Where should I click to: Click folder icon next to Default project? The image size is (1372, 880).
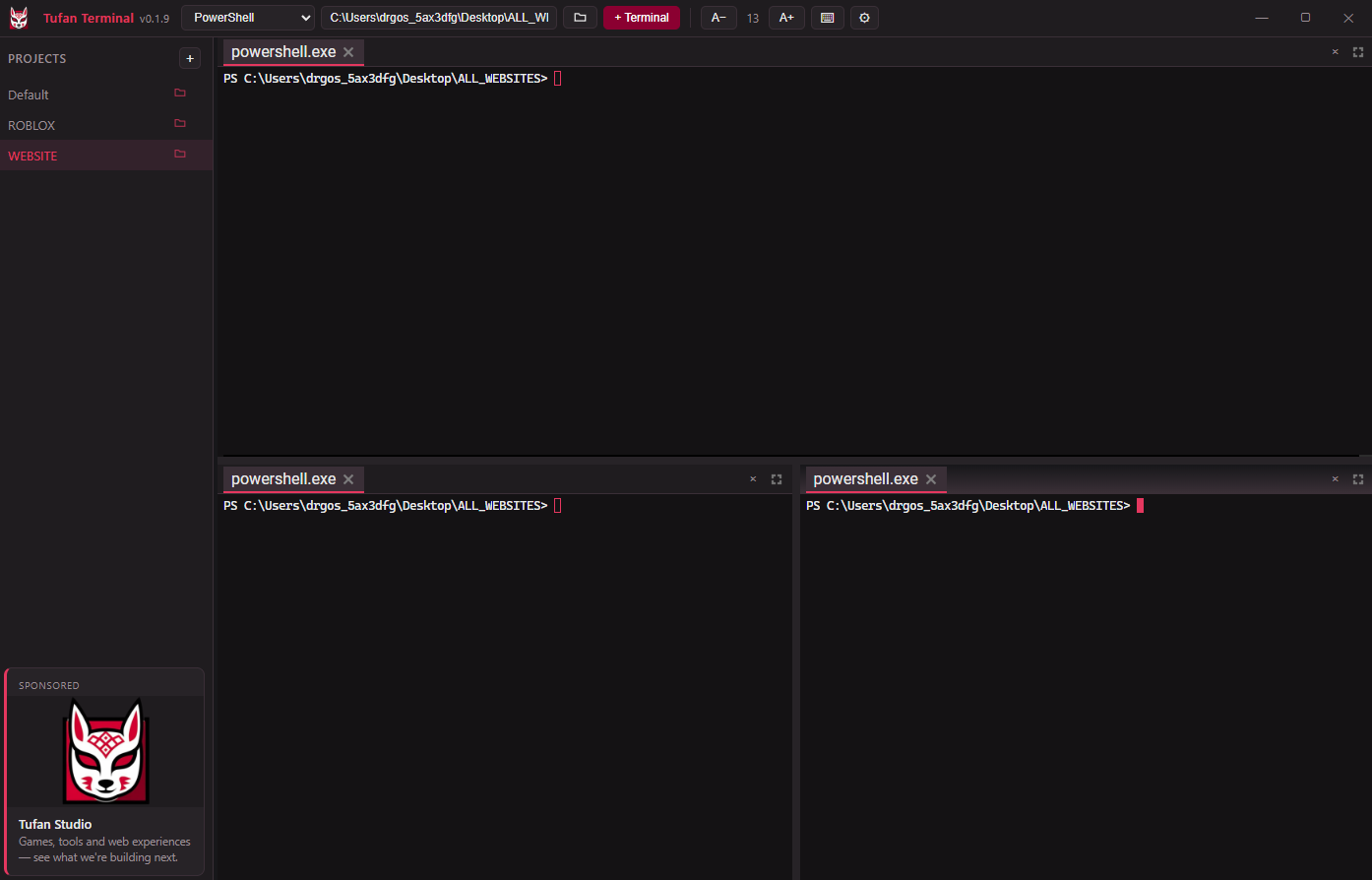click(180, 94)
